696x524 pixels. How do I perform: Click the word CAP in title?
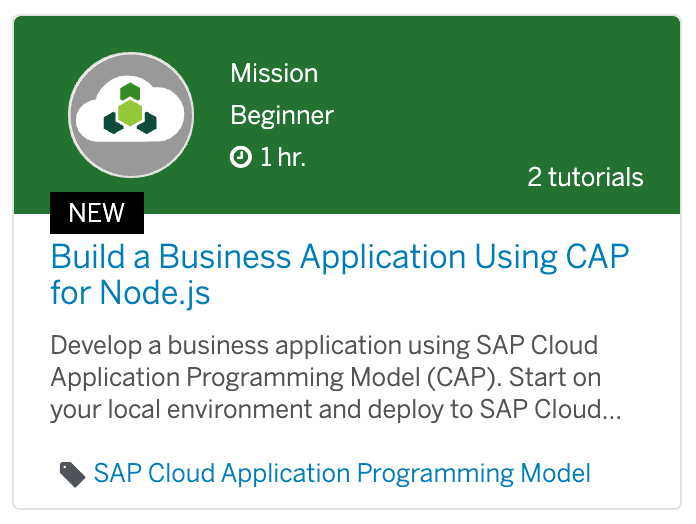click(x=597, y=256)
